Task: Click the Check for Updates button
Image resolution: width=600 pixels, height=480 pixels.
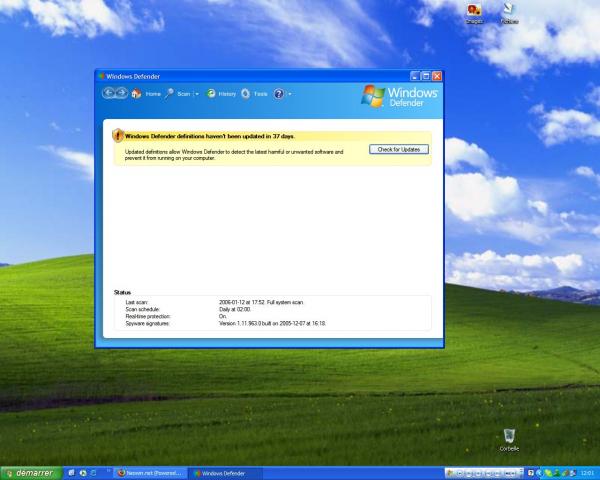Action: [399, 149]
